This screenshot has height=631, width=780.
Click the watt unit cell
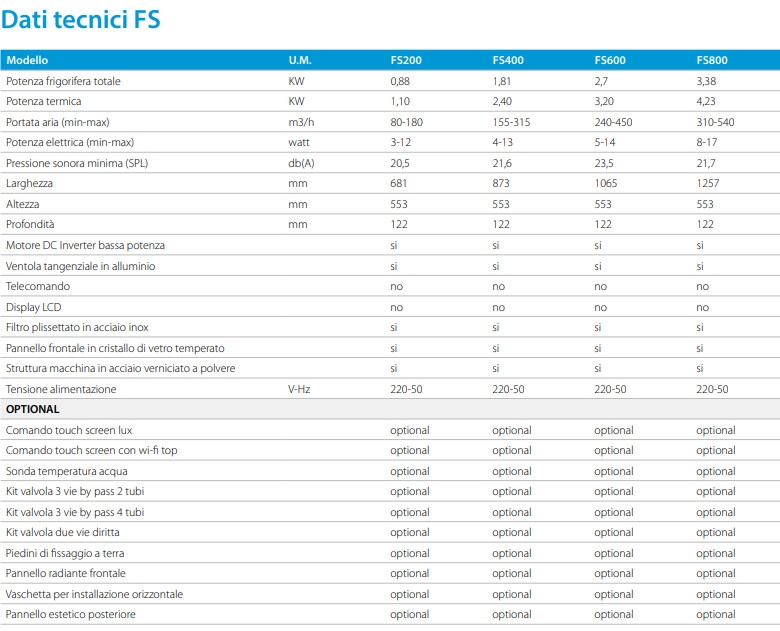[x=299, y=142]
